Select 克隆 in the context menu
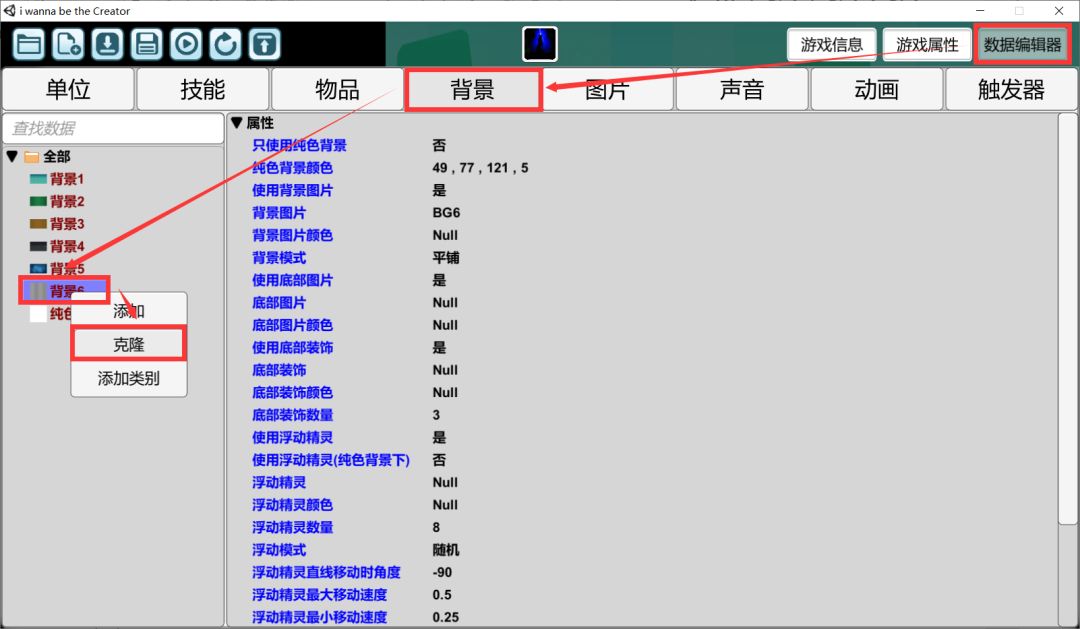This screenshot has width=1080, height=629. point(128,344)
